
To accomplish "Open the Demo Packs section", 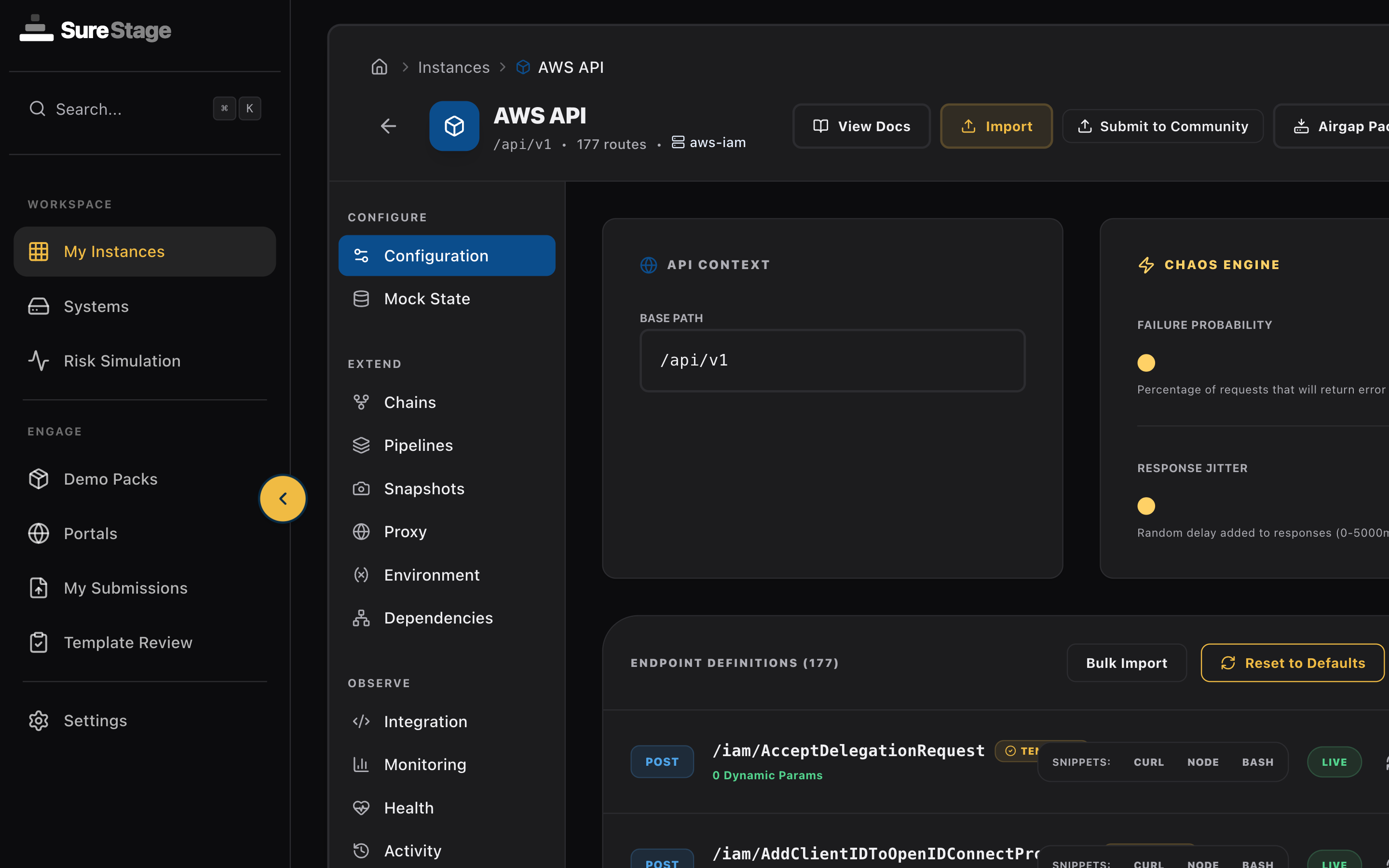I will click(x=110, y=479).
